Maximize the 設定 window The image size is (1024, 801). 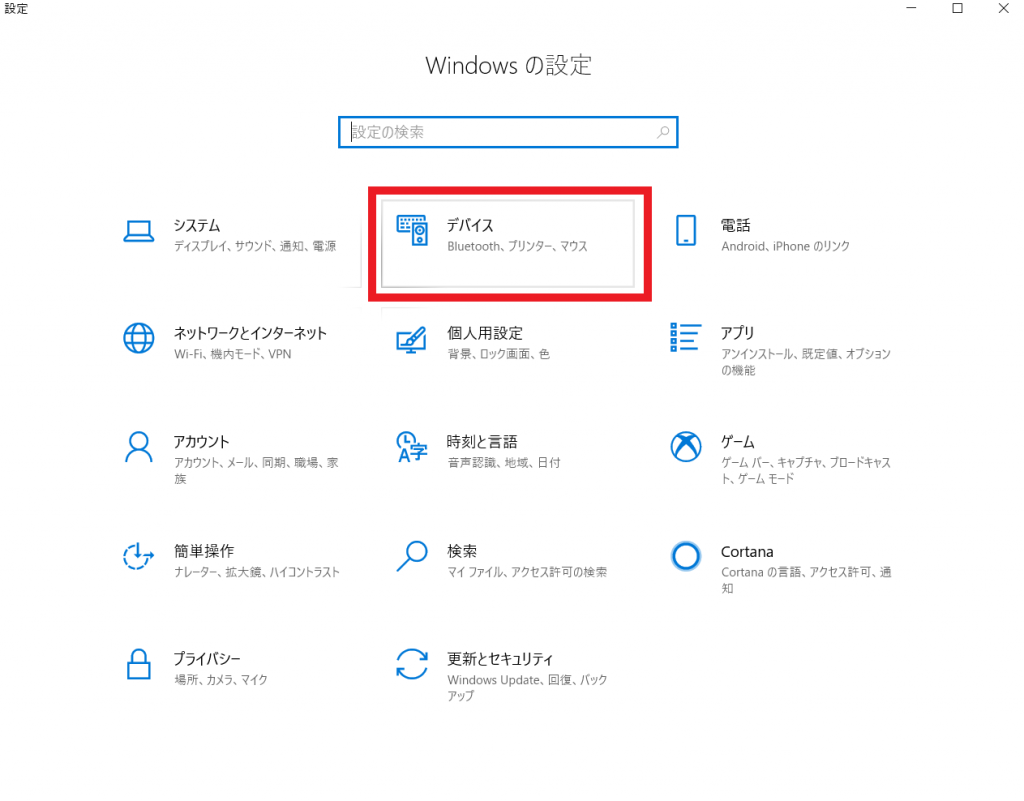[957, 8]
